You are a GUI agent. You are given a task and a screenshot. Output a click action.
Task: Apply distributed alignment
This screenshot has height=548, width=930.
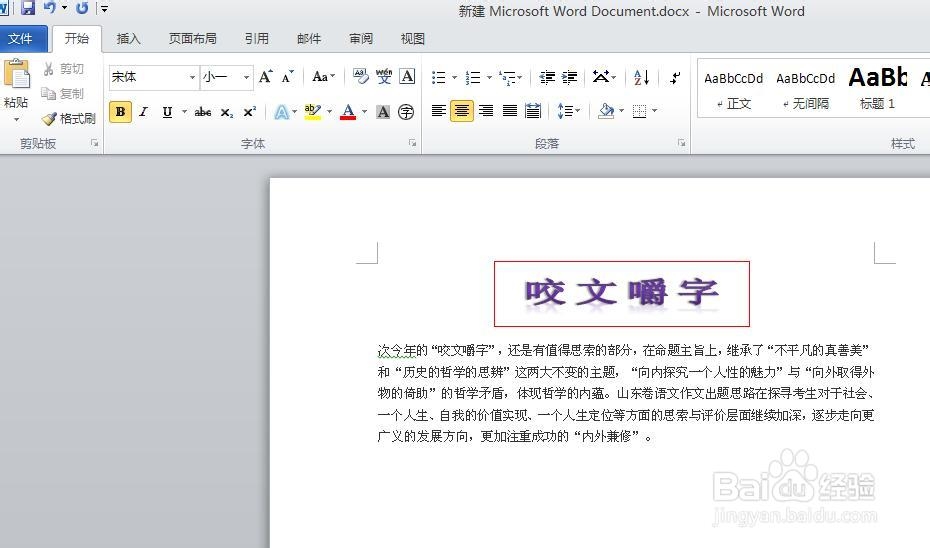point(533,111)
